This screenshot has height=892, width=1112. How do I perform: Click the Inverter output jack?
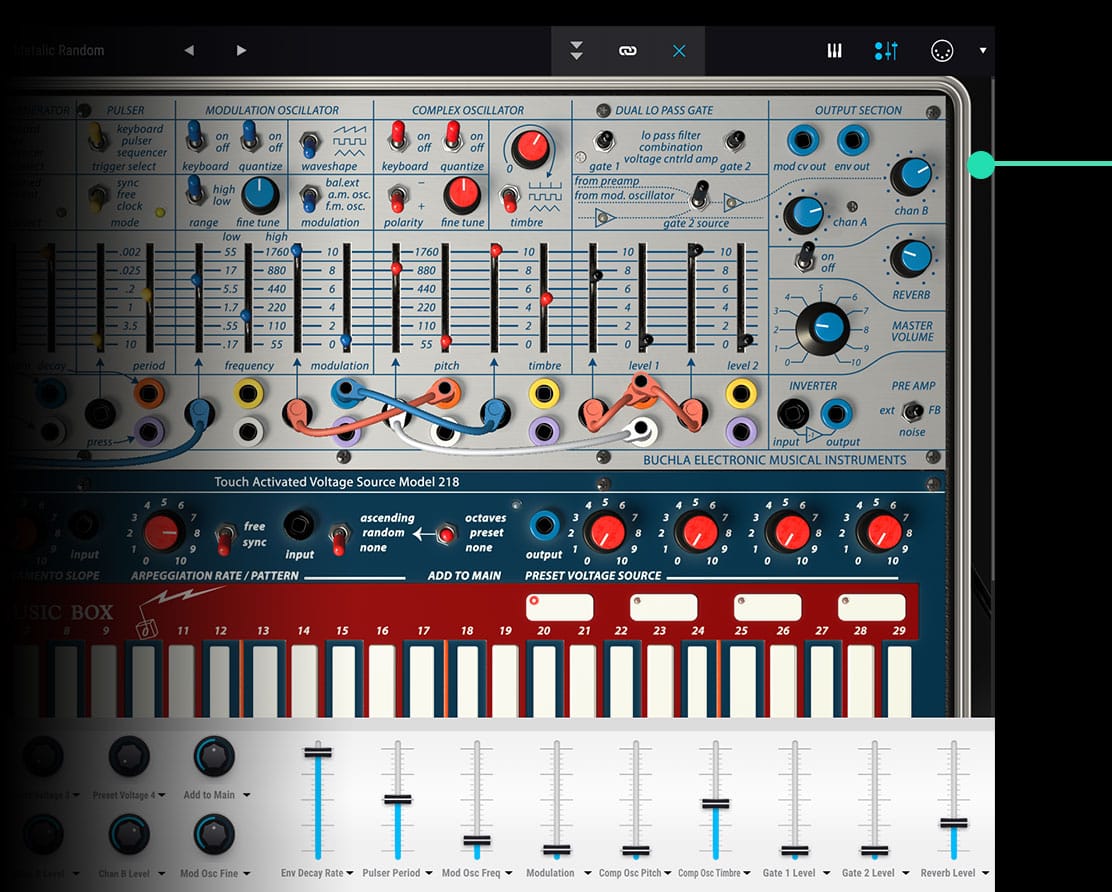click(x=837, y=413)
